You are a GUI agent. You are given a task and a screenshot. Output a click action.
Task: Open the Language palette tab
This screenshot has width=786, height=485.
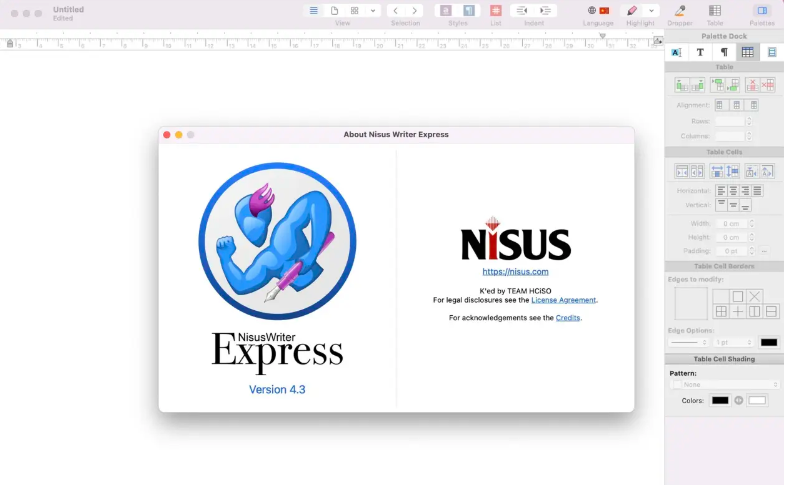coord(676,52)
